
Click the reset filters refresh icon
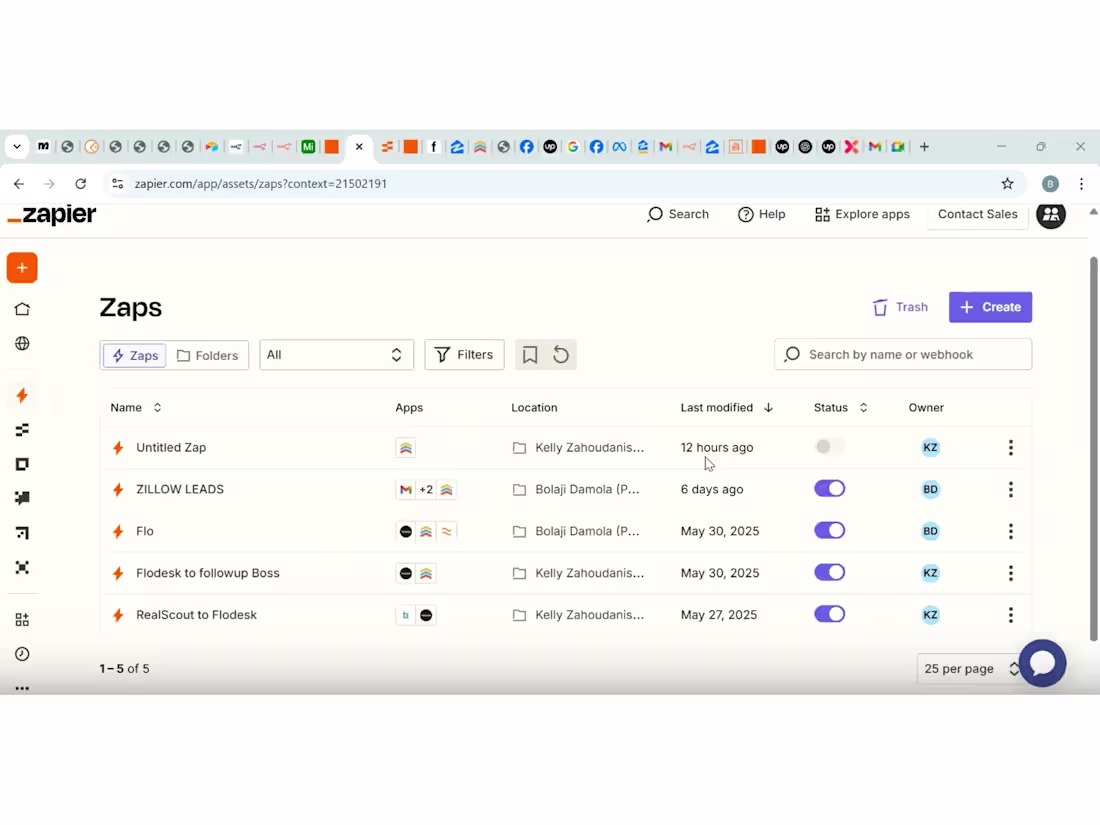[561, 355]
